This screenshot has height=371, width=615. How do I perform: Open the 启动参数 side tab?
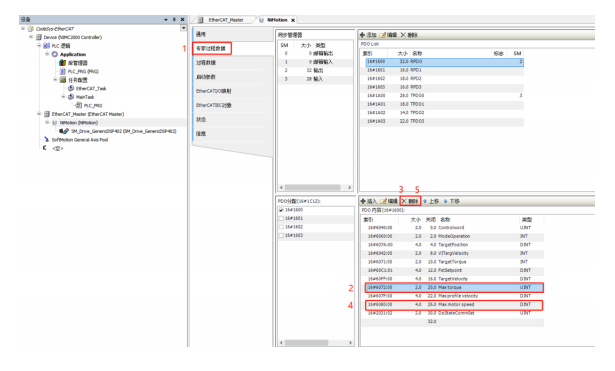click(232, 77)
